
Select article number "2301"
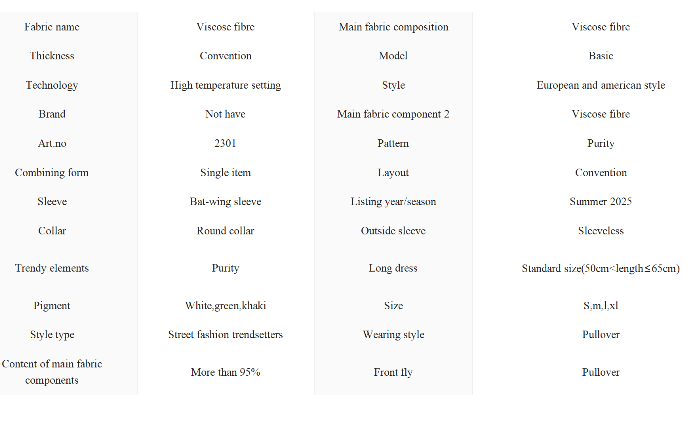(225, 143)
